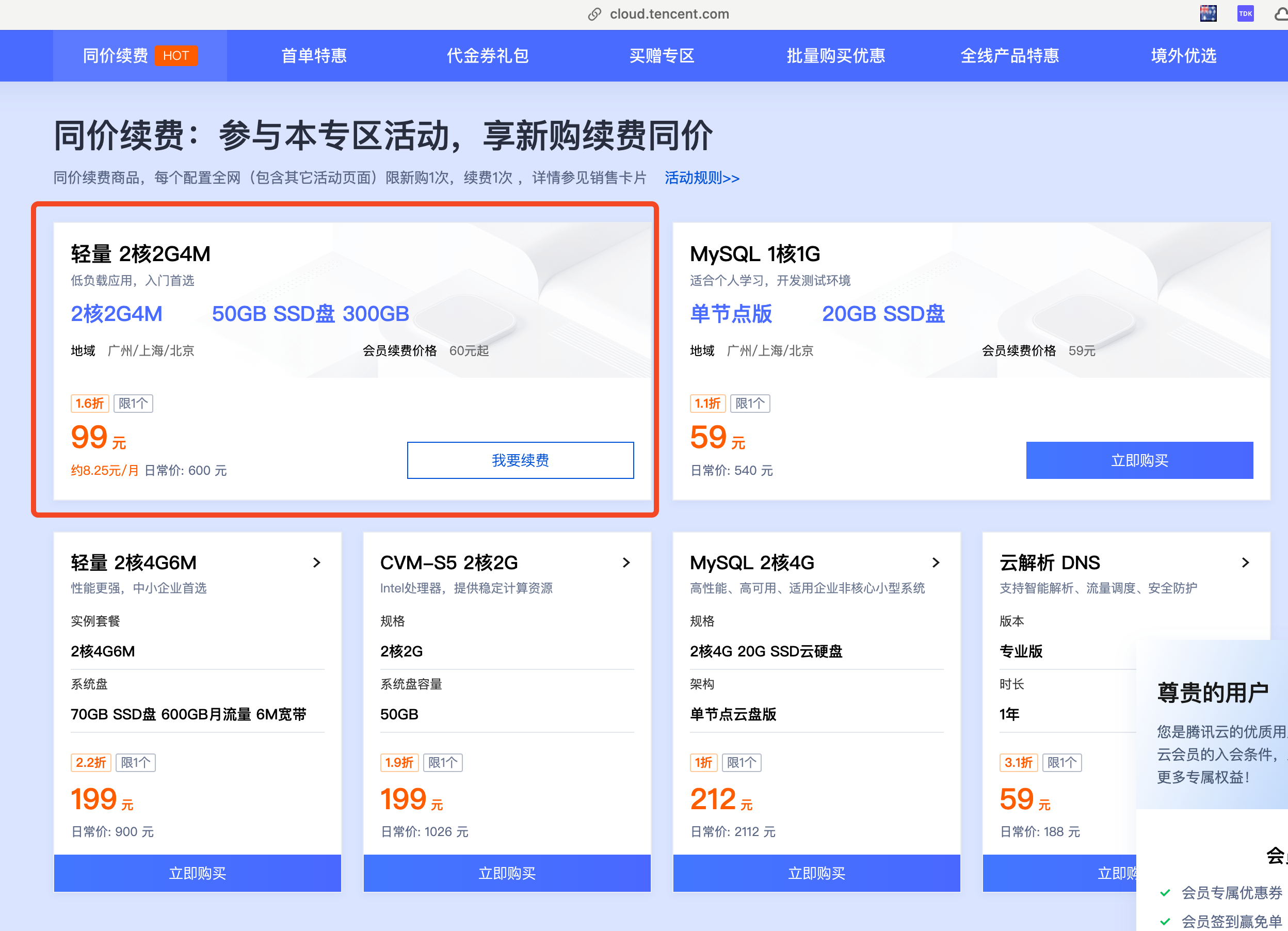Click the 70GB SSD盘 600GB月流量 6M宽带 value

coord(188,714)
